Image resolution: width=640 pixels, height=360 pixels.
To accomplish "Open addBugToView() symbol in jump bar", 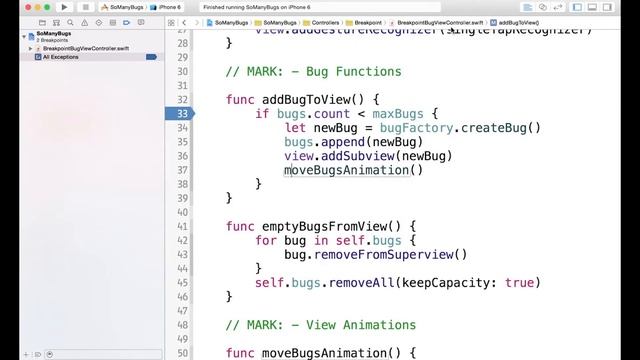I will coord(515,23).
